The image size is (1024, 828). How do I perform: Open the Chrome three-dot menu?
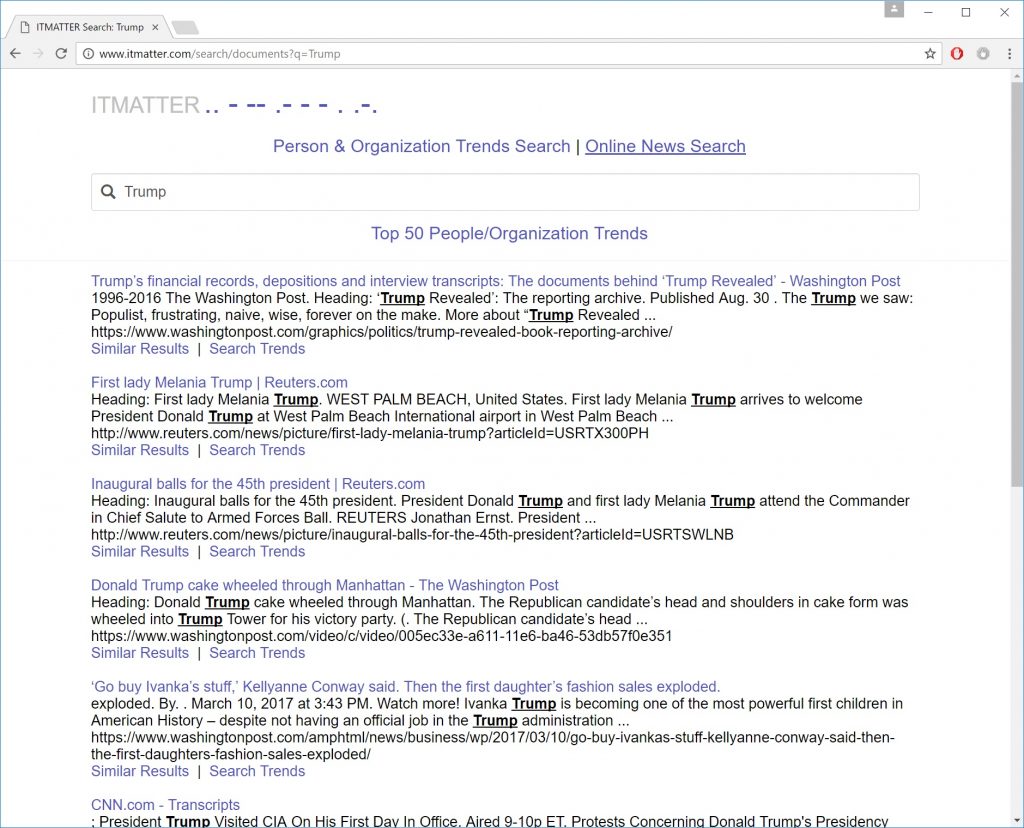tap(1008, 54)
